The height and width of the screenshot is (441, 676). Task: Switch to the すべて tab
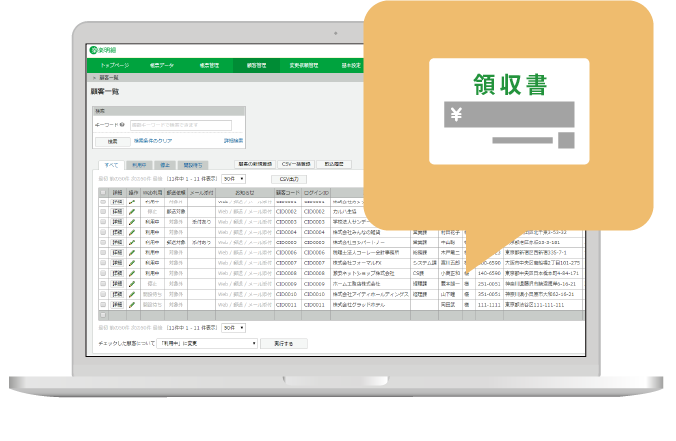111,165
